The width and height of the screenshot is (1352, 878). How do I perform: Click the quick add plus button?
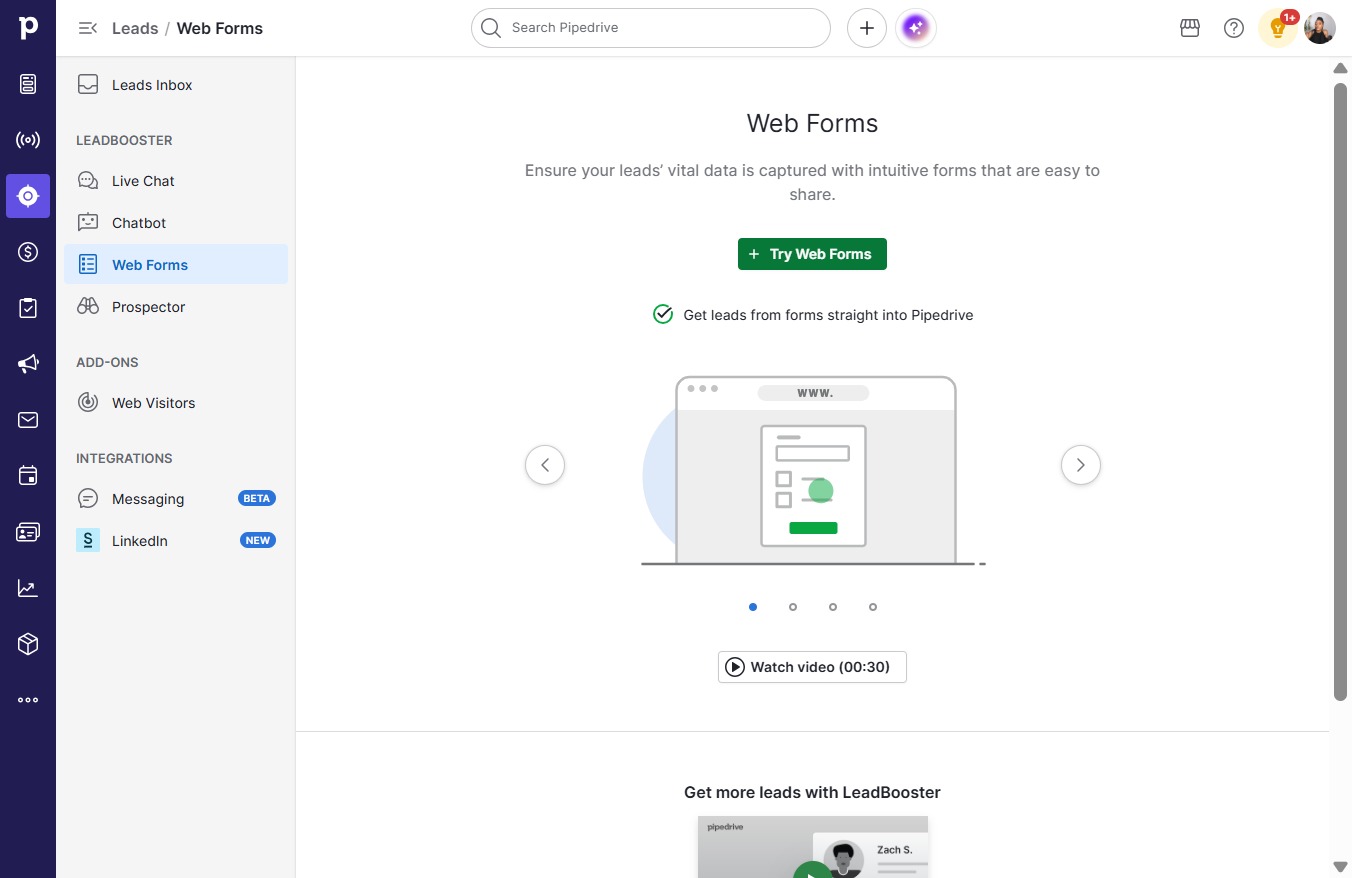867,28
